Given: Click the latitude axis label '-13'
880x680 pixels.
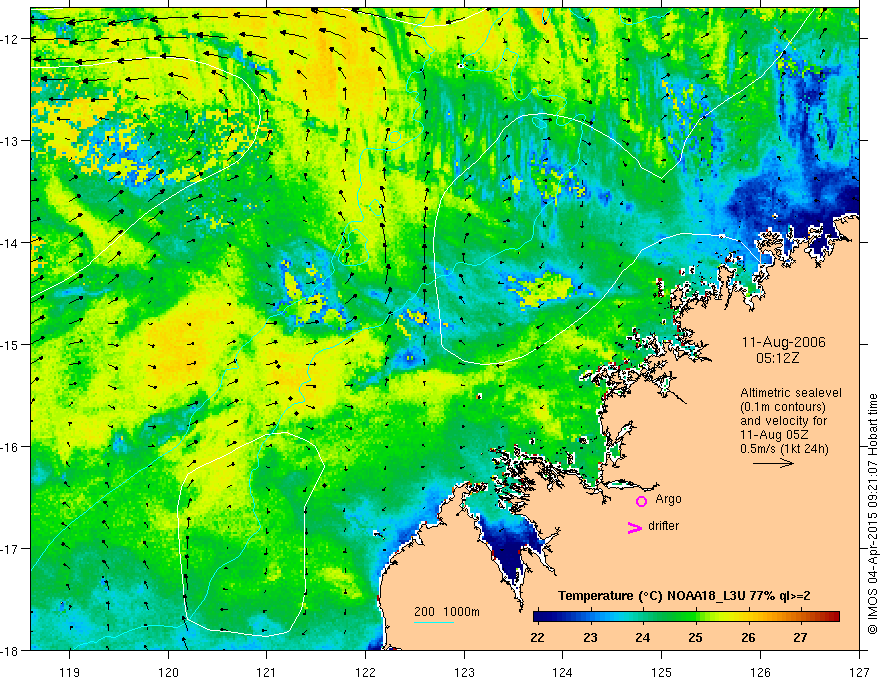Looking at the screenshot, I should 10,141.
